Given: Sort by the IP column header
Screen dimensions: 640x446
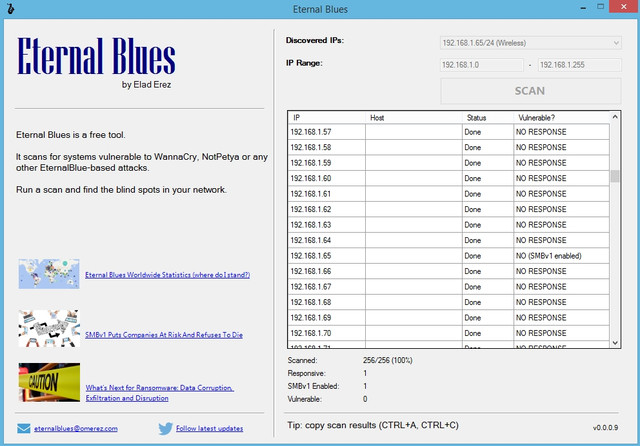Looking at the screenshot, I should point(327,118).
